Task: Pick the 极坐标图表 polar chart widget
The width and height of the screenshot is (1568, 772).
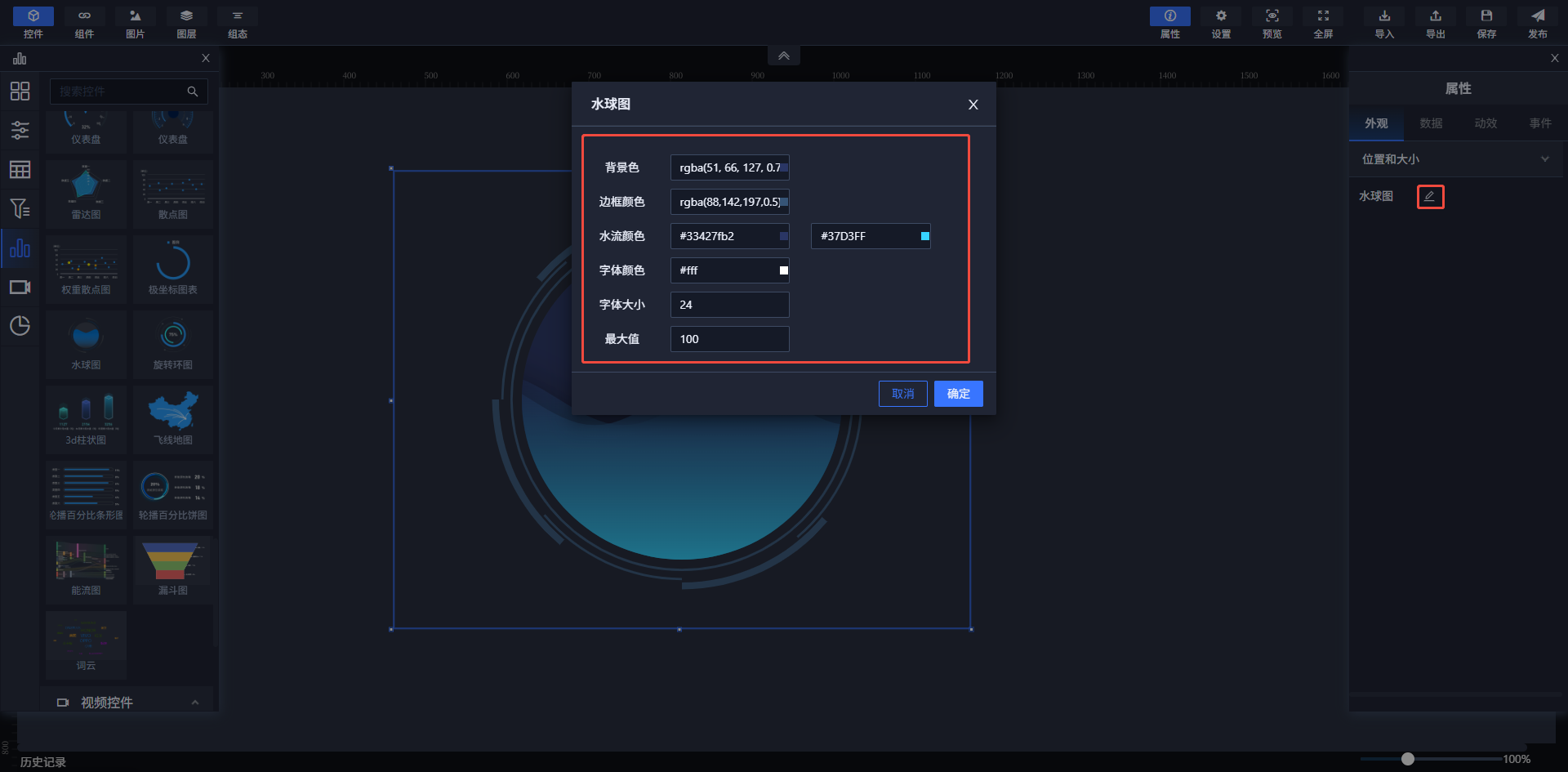Action: [173, 269]
